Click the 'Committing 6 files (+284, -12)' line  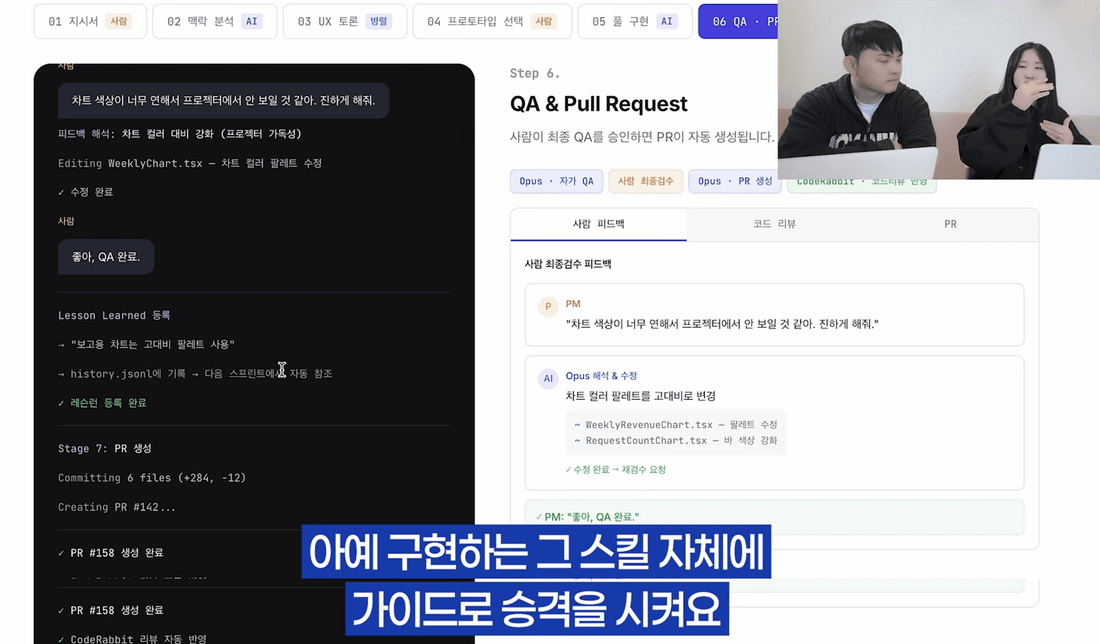click(152, 478)
